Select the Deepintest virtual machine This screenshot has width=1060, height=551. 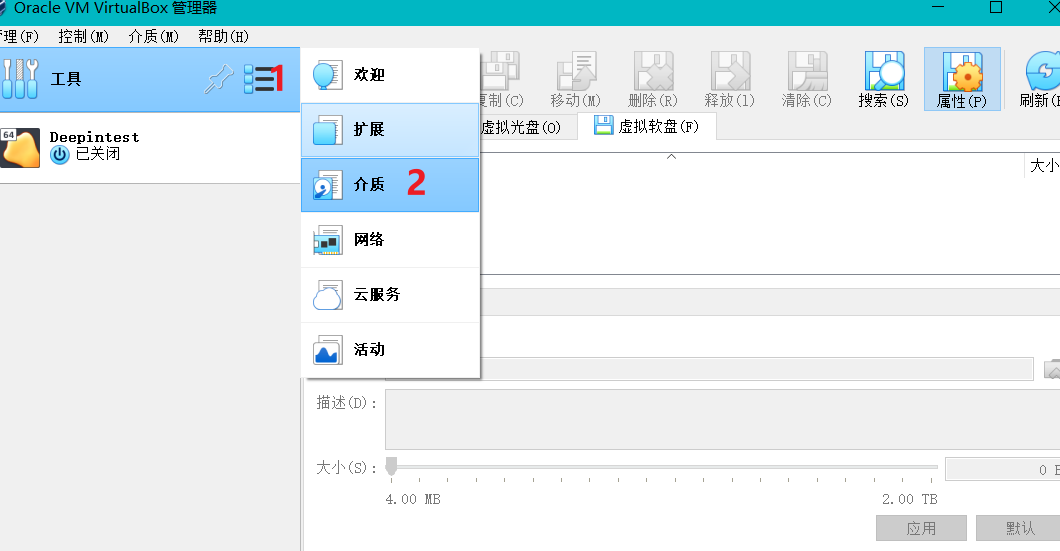pyautogui.click(x=150, y=147)
